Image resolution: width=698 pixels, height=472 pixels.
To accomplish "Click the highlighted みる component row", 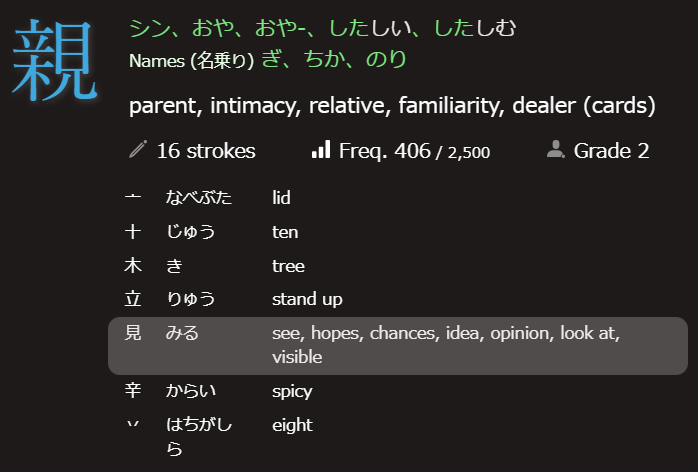I will coord(398,345).
